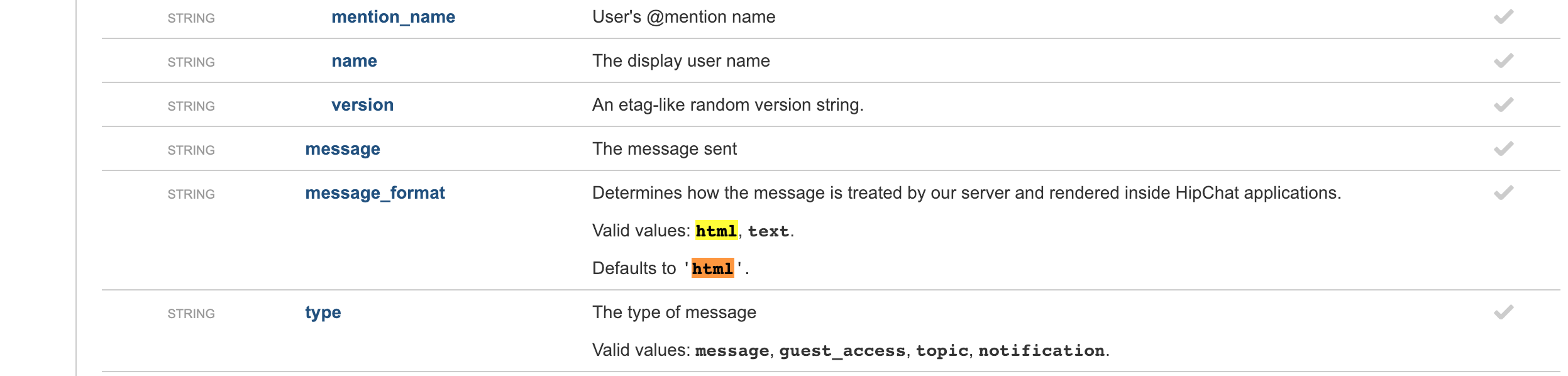The width and height of the screenshot is (1568, 376).
Task: Click the topic valid value
Action: [x=942, y=351]
